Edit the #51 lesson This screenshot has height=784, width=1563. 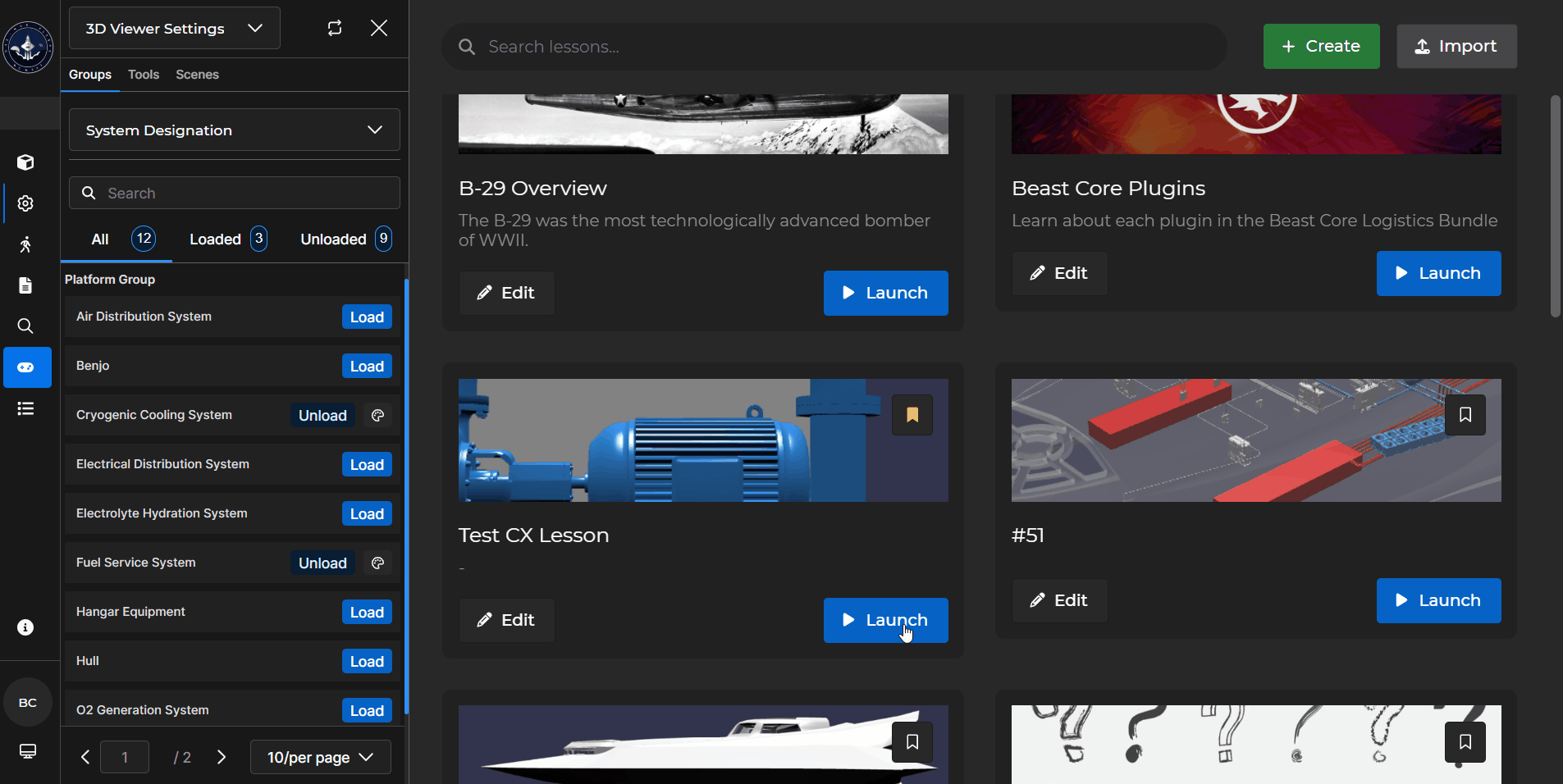pyautogui.click(x=1059, y=600)
